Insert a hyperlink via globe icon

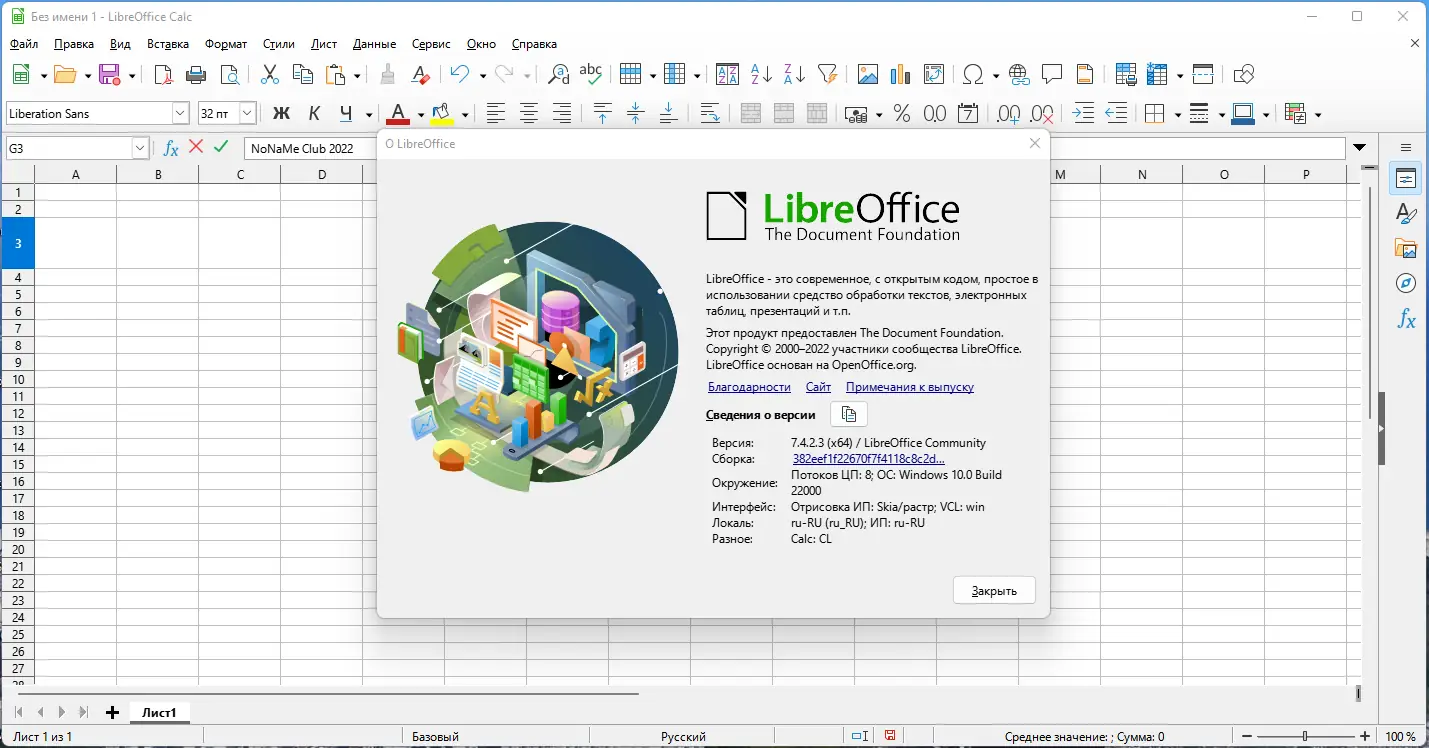tap(1019, 74)
